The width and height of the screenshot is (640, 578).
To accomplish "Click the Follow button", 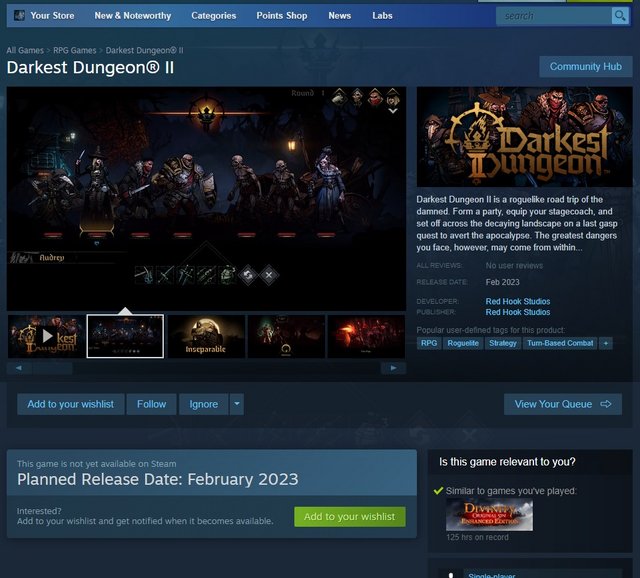I will [151, 404].
